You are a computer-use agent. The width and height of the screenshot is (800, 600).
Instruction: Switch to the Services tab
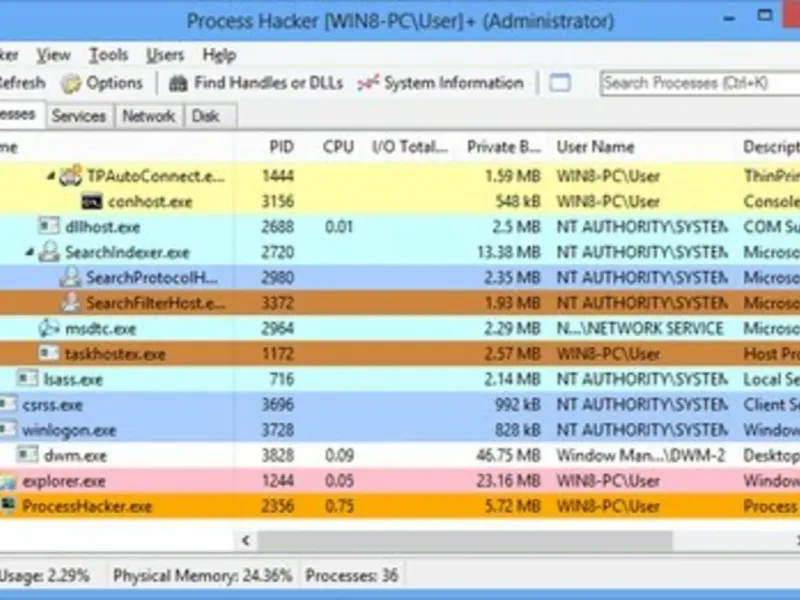[79, 116]
